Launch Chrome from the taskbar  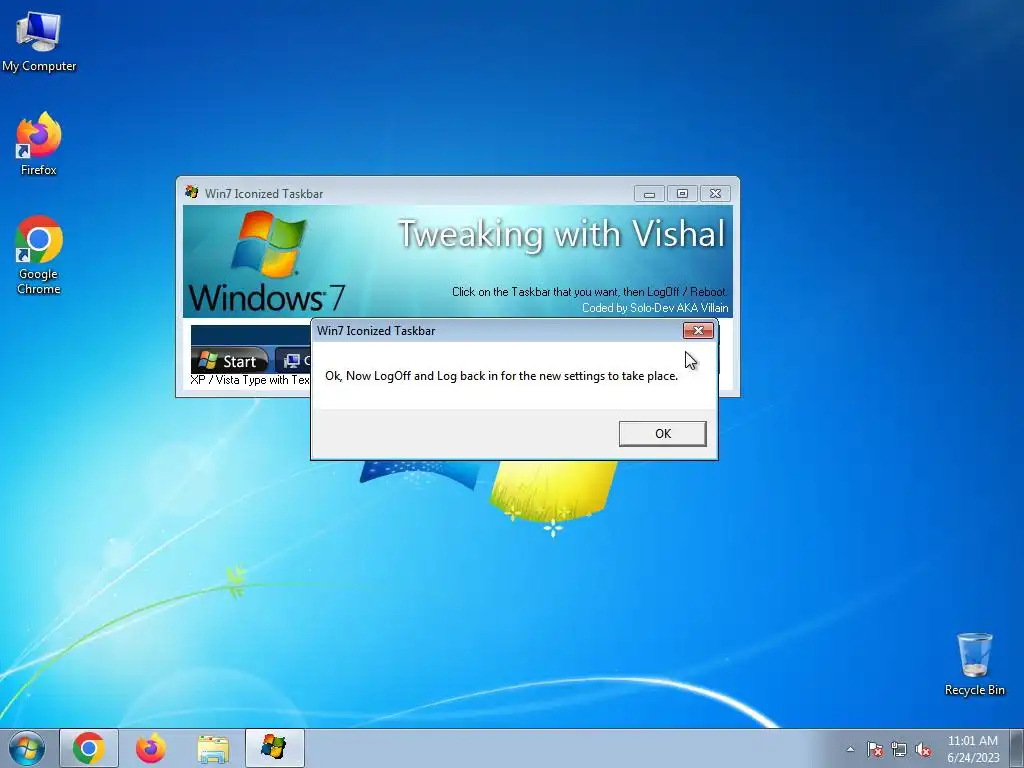coord(89,748)
